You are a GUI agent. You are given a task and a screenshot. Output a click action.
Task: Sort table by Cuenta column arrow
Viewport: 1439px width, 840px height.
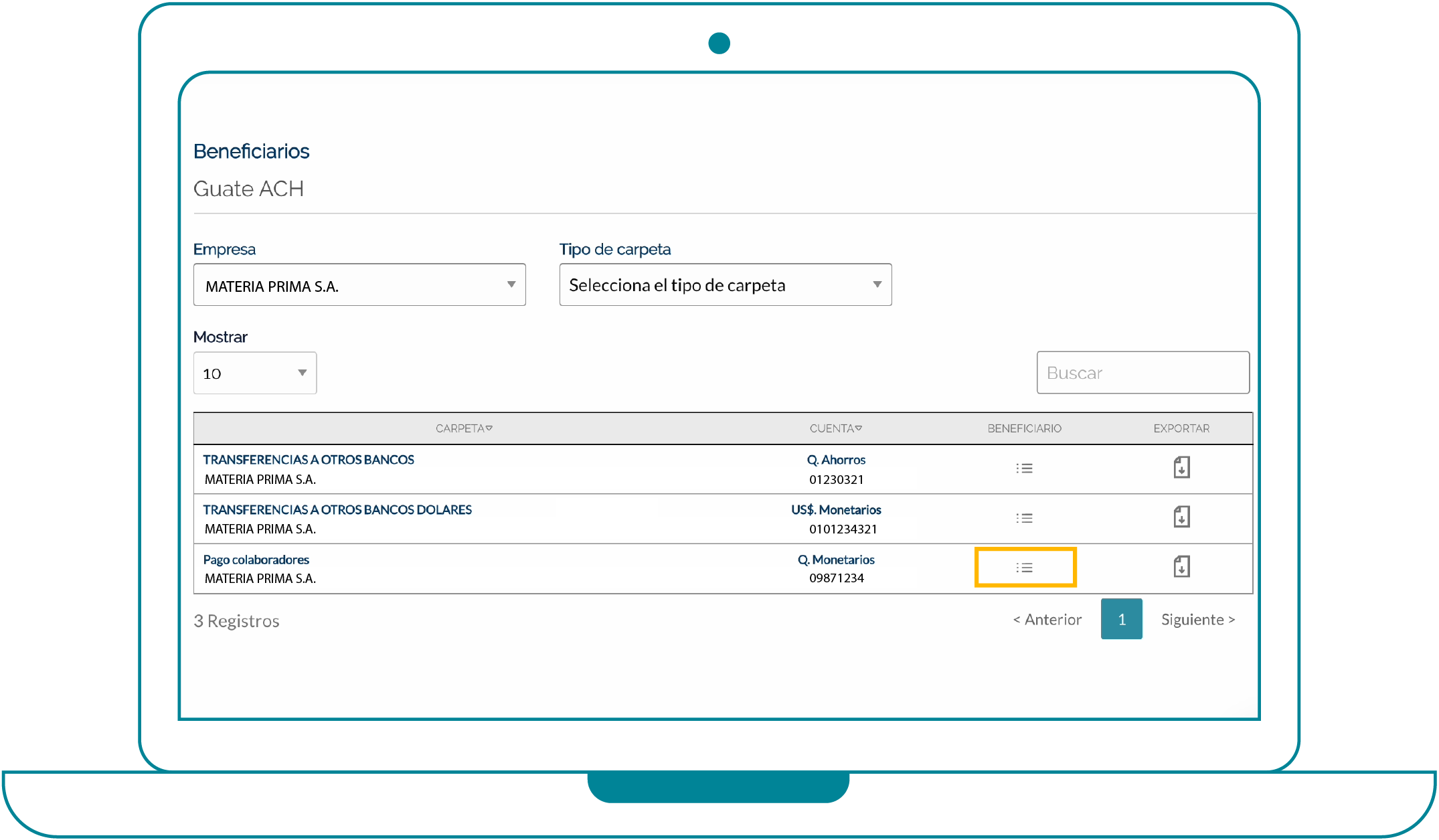tap(859, 428)
